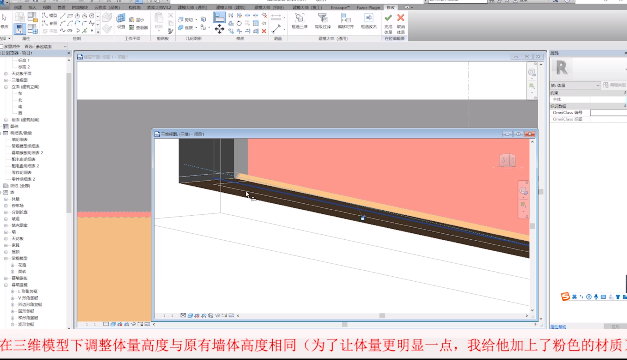627x360 pixels.
Task: Switch to the highlighted Modify ribbon tab
Action: 390,8
